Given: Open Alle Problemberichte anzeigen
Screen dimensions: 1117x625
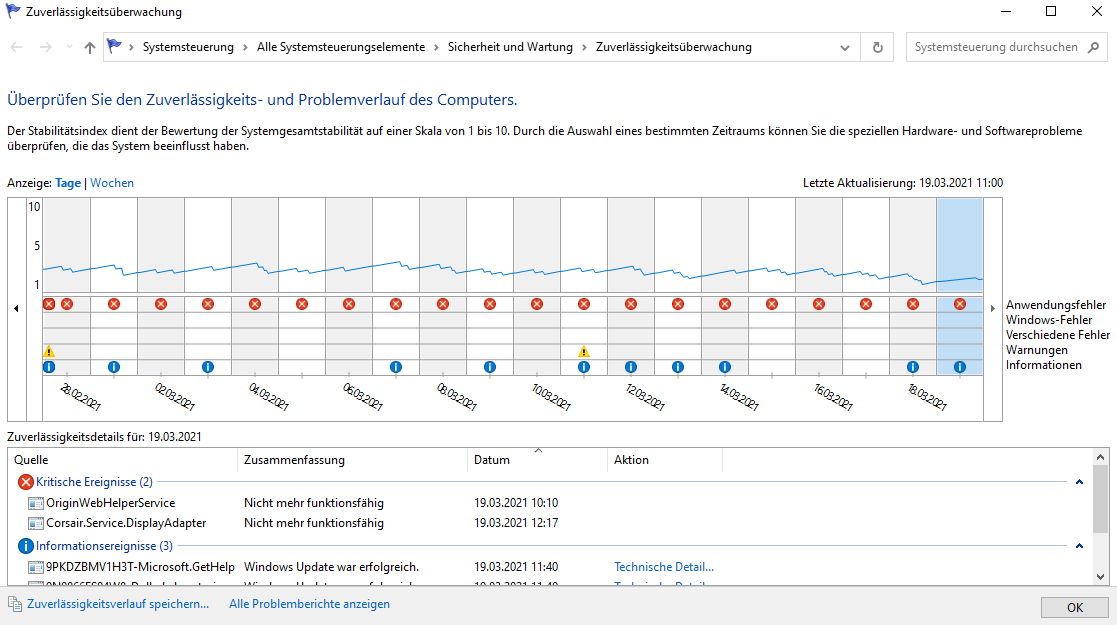Looking at the screenshot, I should pos(309,604).
